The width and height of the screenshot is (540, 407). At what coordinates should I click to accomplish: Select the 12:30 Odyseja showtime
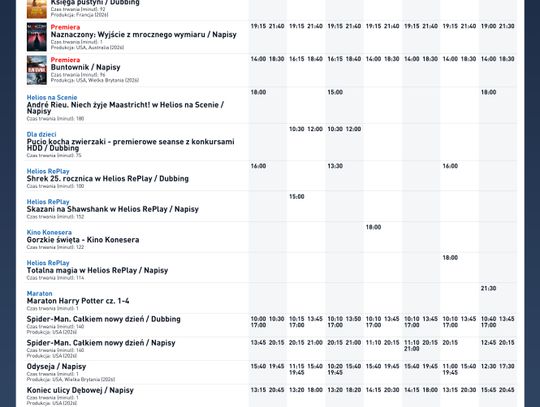pyautogui.click(x=488, y=367)
